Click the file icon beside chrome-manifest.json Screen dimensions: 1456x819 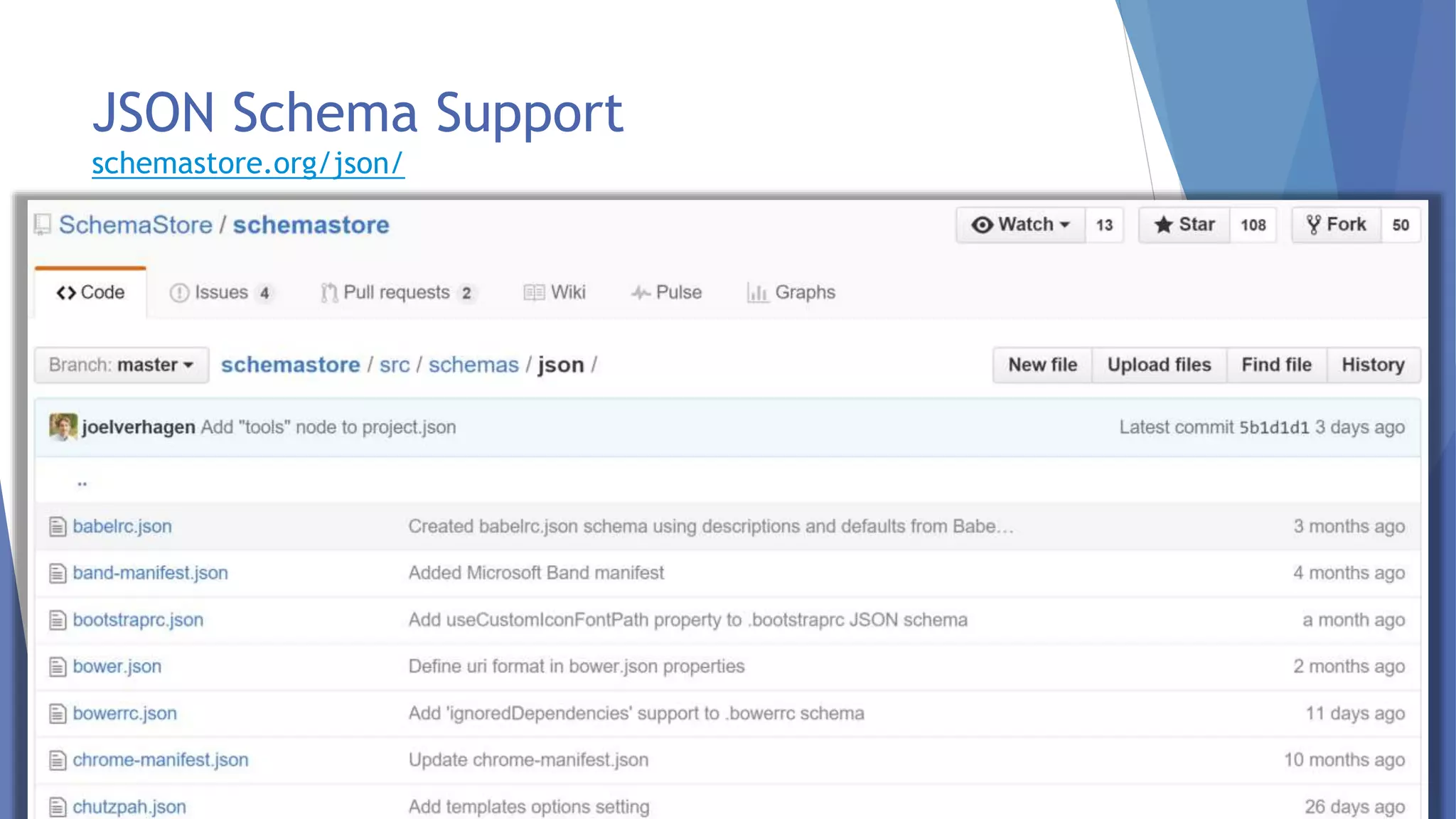click(58, 760)
